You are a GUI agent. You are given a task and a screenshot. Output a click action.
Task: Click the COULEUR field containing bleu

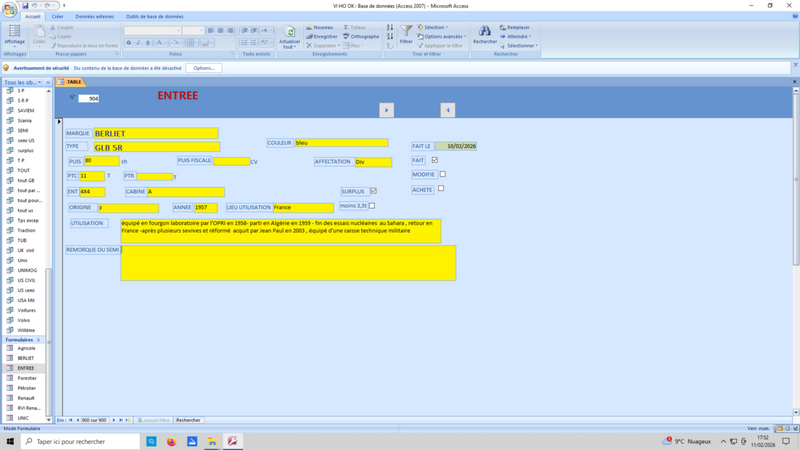point(340,143)
